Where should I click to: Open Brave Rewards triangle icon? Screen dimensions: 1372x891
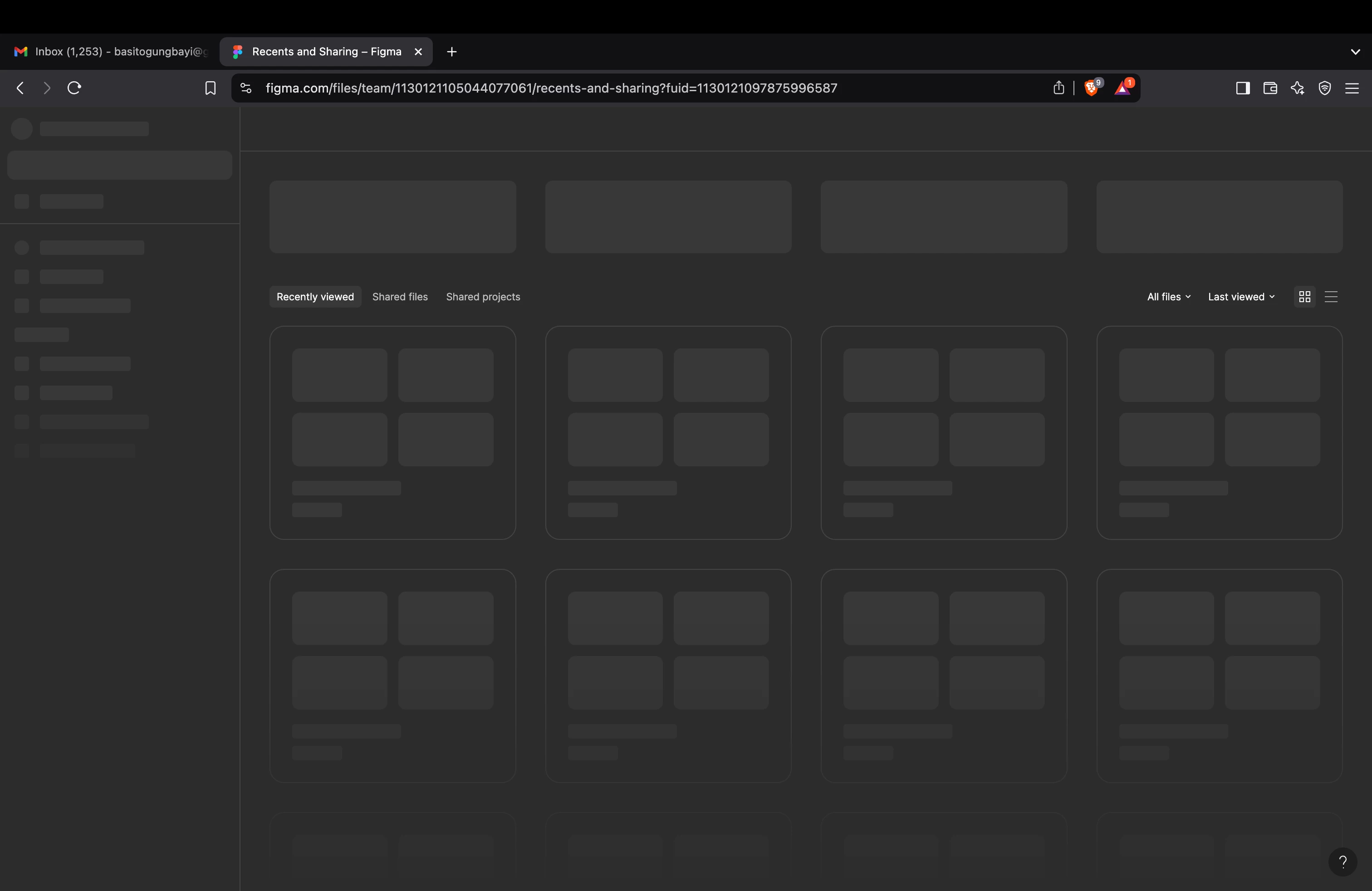[1123, 88]
